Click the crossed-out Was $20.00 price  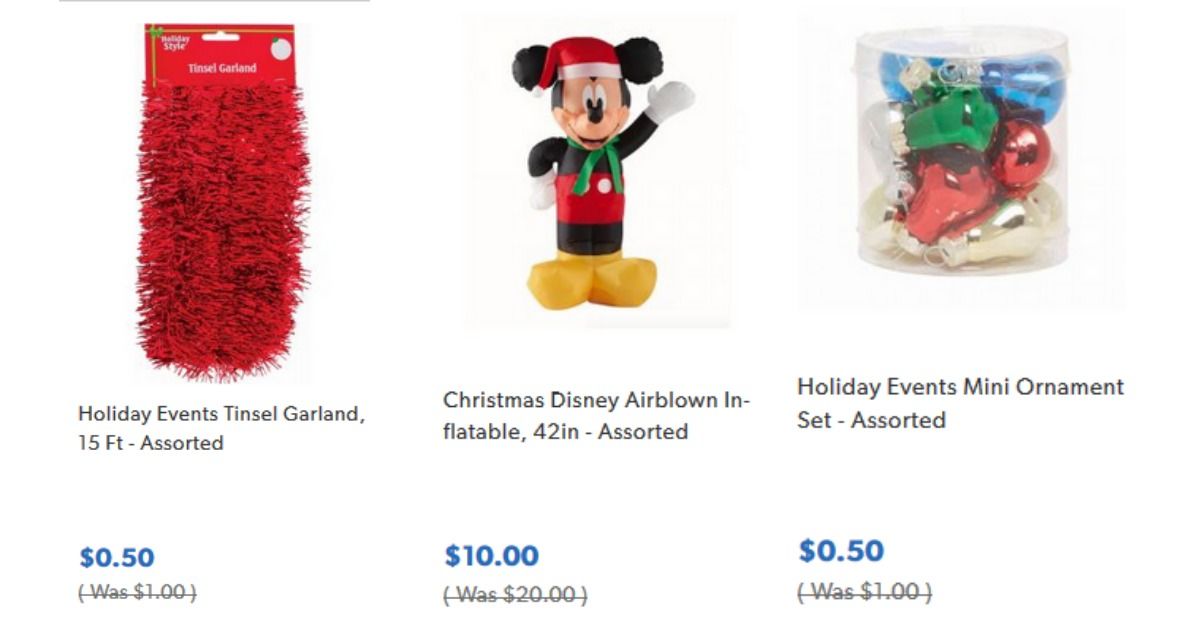[515, 595]
